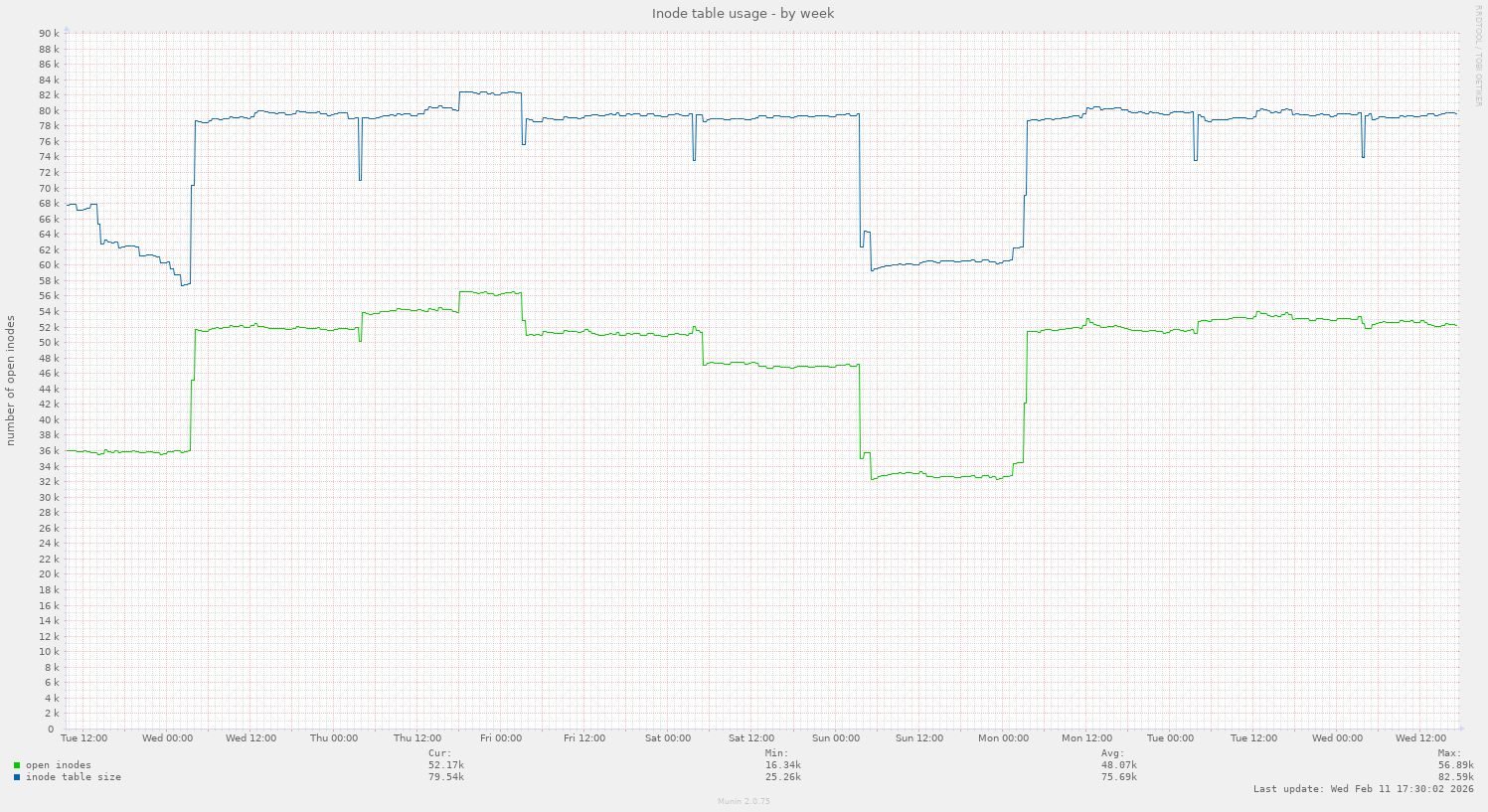
Task: Click the 'Fri 00:00' x-axis time label
Action: click(501, 738)
